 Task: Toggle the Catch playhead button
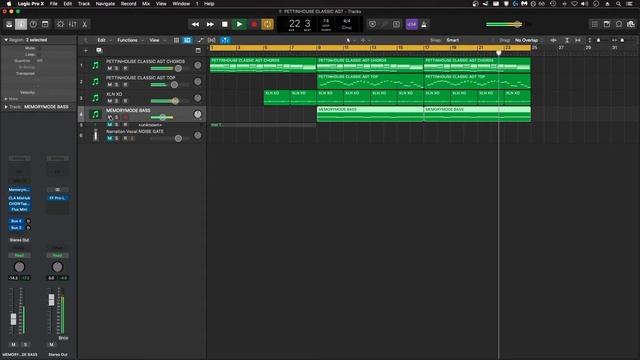pos(225,40)
